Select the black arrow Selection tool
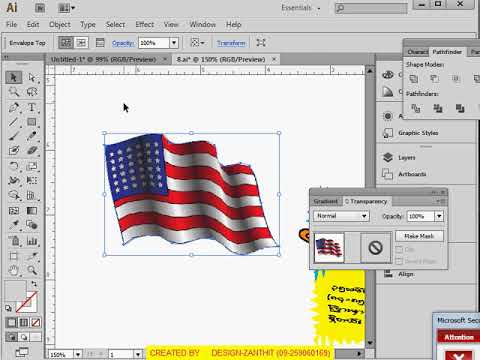The height and width of the screenshot is (360, 480). [x=14, y=77]
